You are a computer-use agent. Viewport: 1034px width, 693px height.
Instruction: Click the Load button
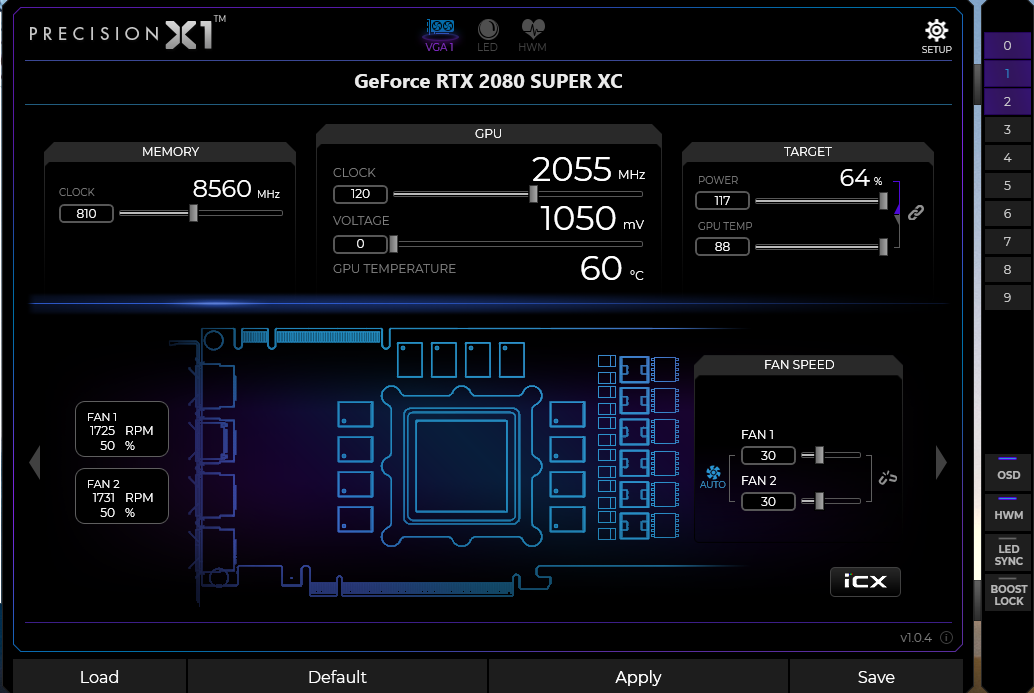coord(99,677)
